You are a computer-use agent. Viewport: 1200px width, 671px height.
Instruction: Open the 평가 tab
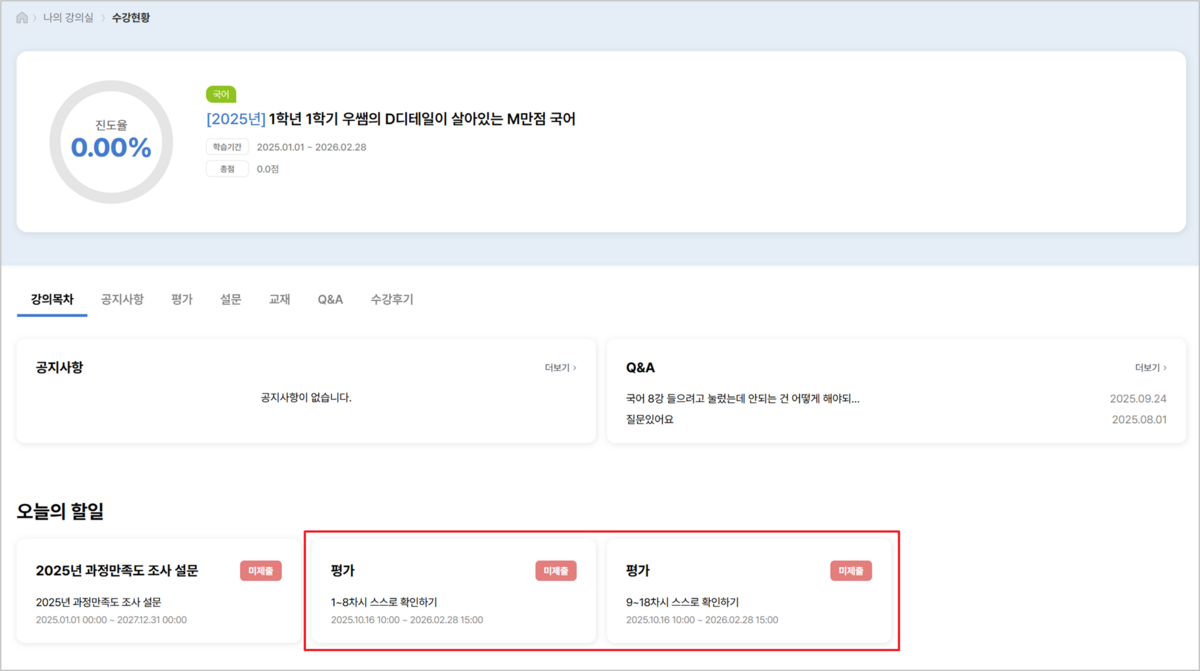pyautogui.click(x=182, y=299)
